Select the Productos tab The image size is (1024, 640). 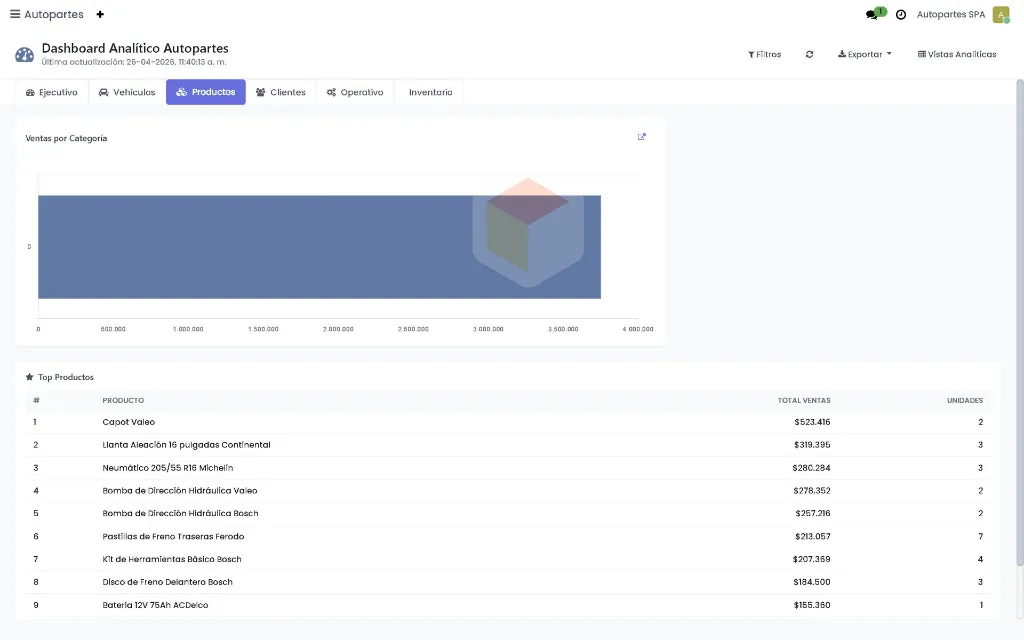click(206, 92)
